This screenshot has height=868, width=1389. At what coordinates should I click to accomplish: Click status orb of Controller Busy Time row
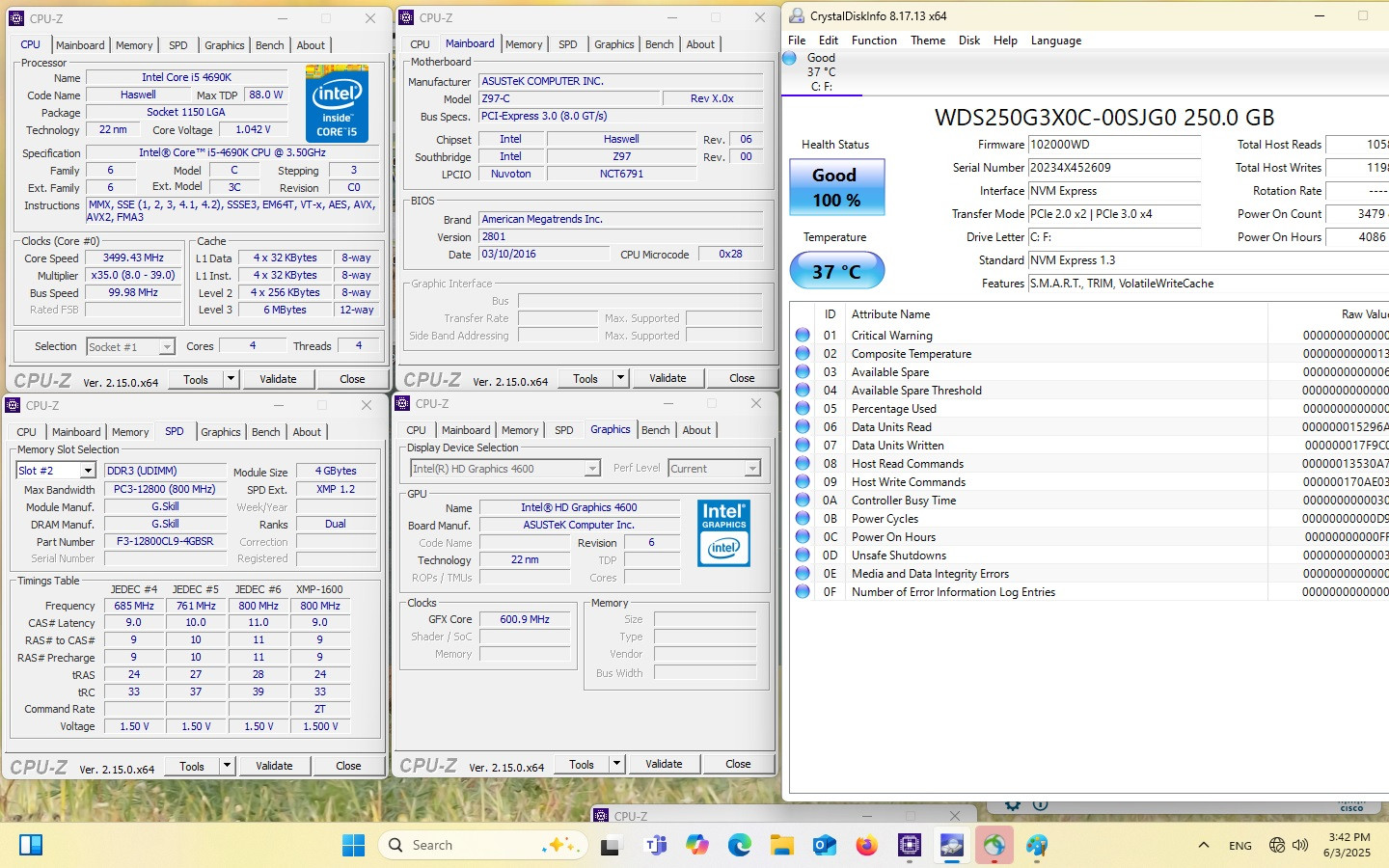803,500
